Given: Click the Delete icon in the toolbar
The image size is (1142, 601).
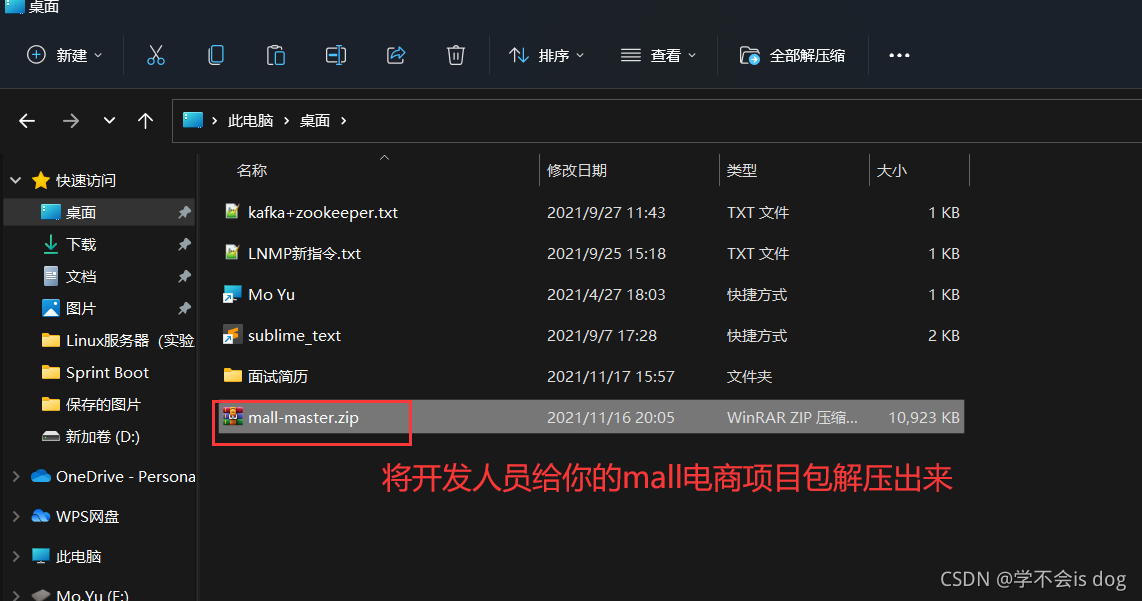Looking at the screenshot, I should (456, 55).
